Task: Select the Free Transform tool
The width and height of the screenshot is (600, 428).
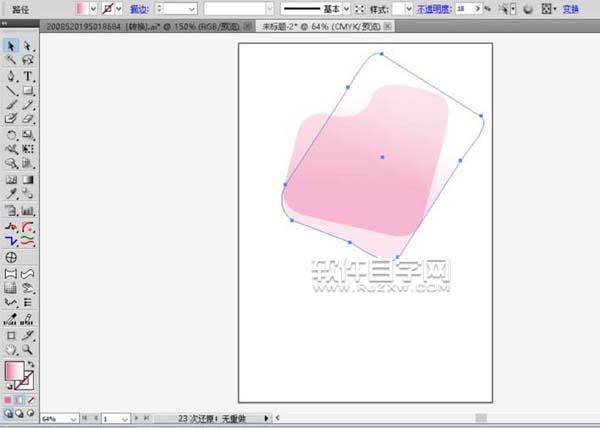Action: [28, 149]
